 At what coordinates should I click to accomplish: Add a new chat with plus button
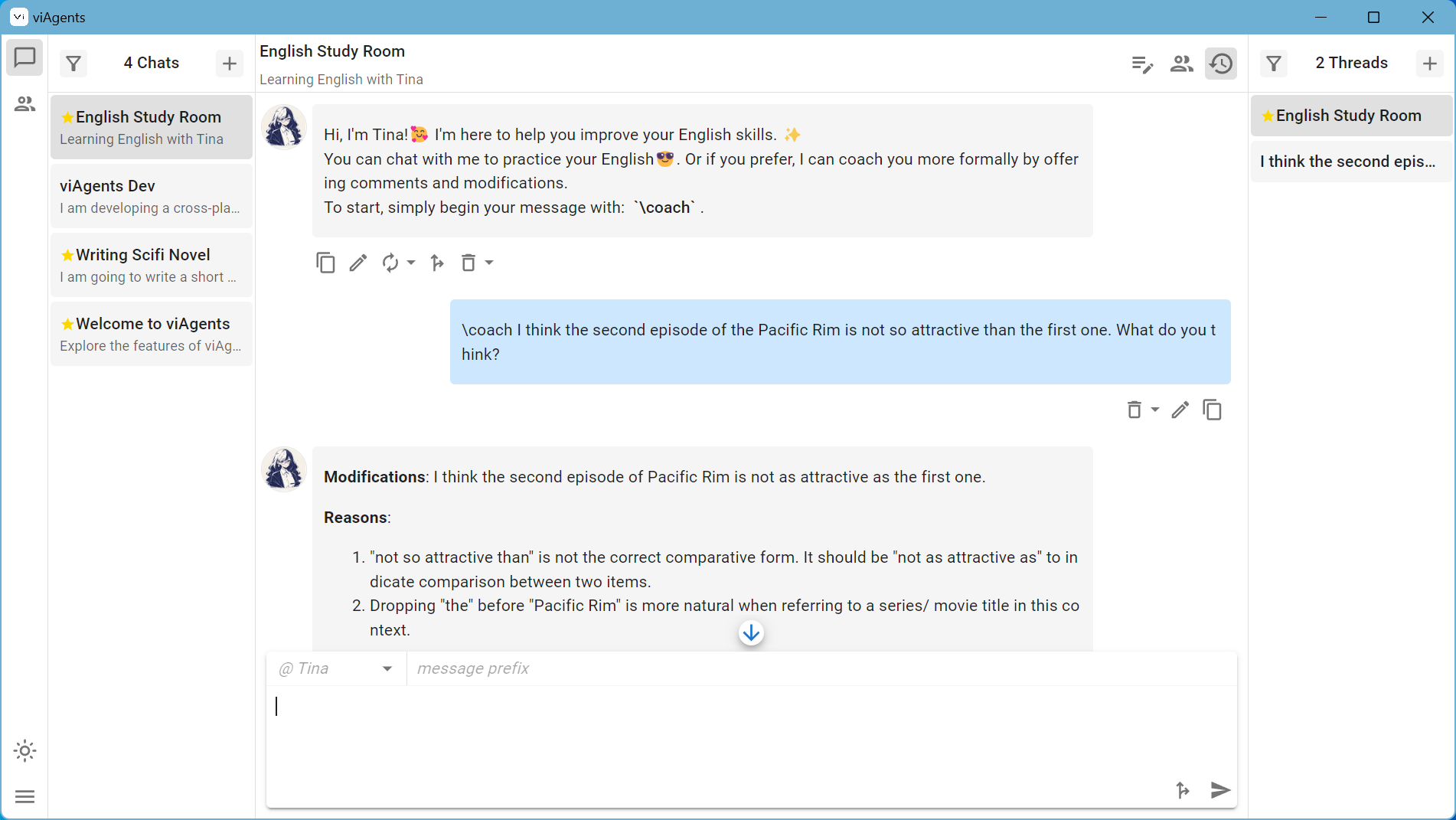coord(229,64)
